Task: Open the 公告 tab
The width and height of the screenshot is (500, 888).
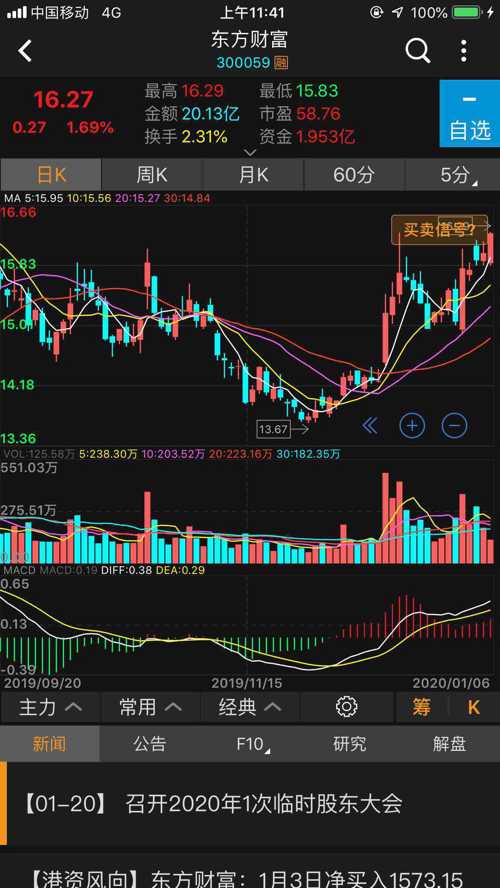Action: click(x=150, y=744)
